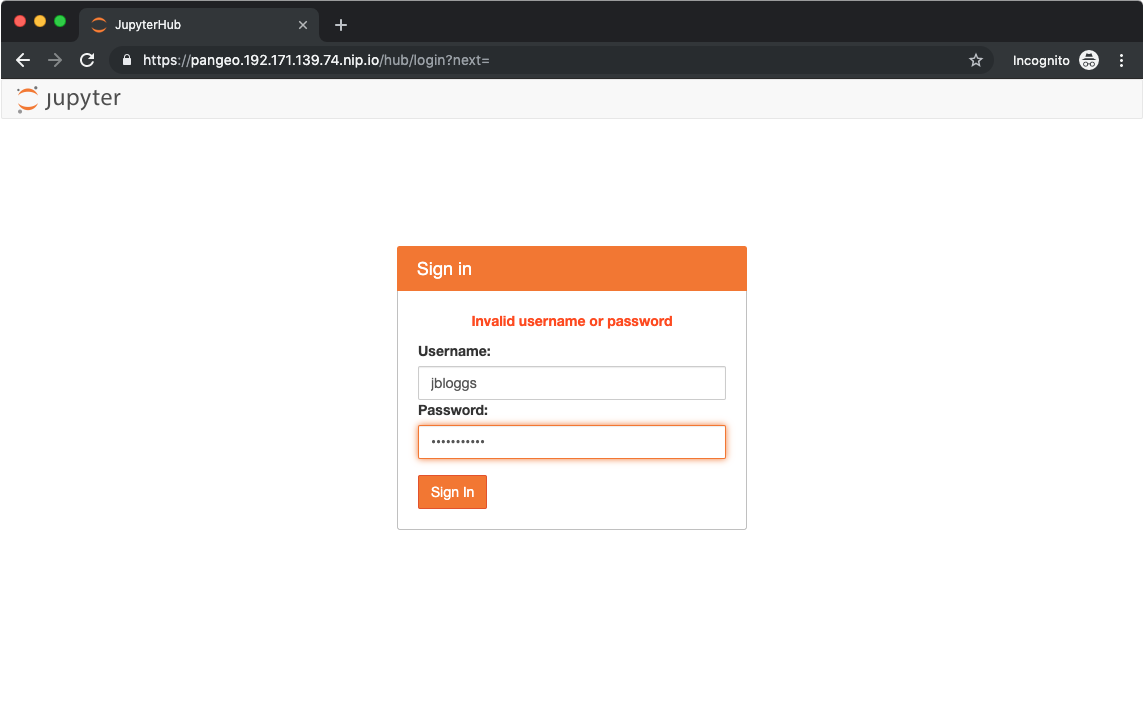The image size is (1143, 704).
Task: Click the orange Sign in panel header
Action: [571, 268]
